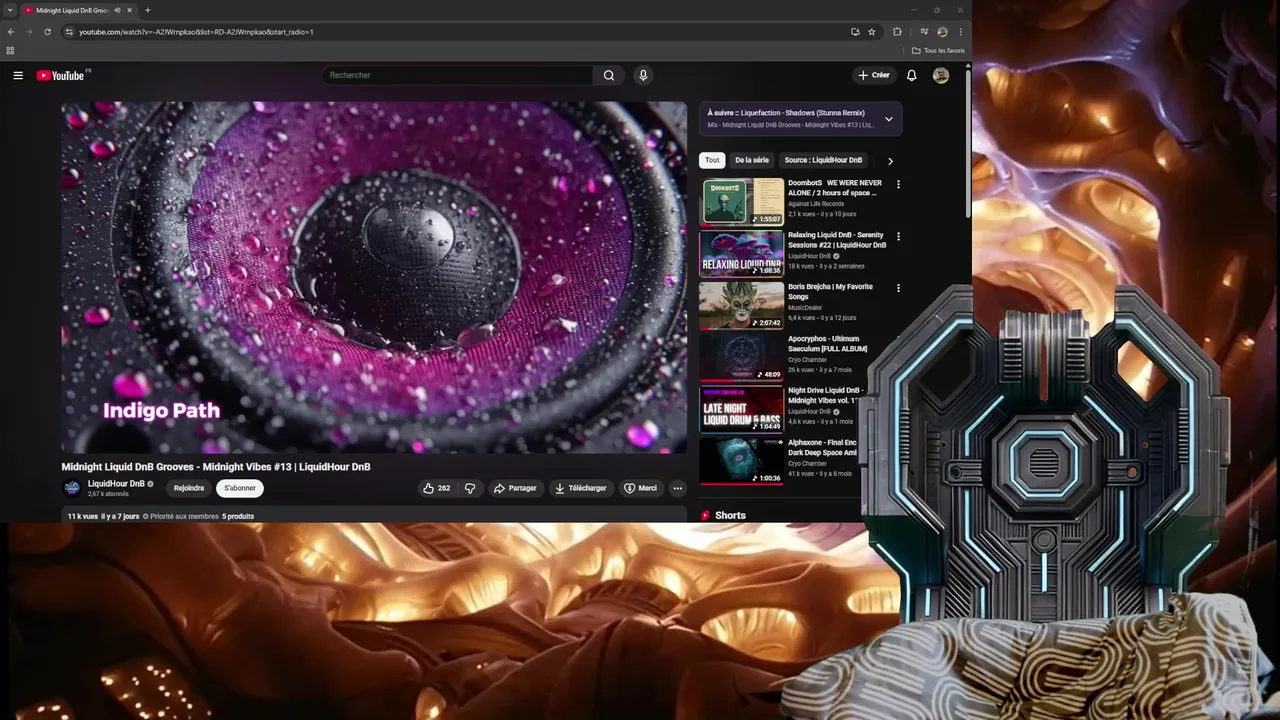Open the tab search dropdown arrow

pyautogui.click(x=10, y=10)
